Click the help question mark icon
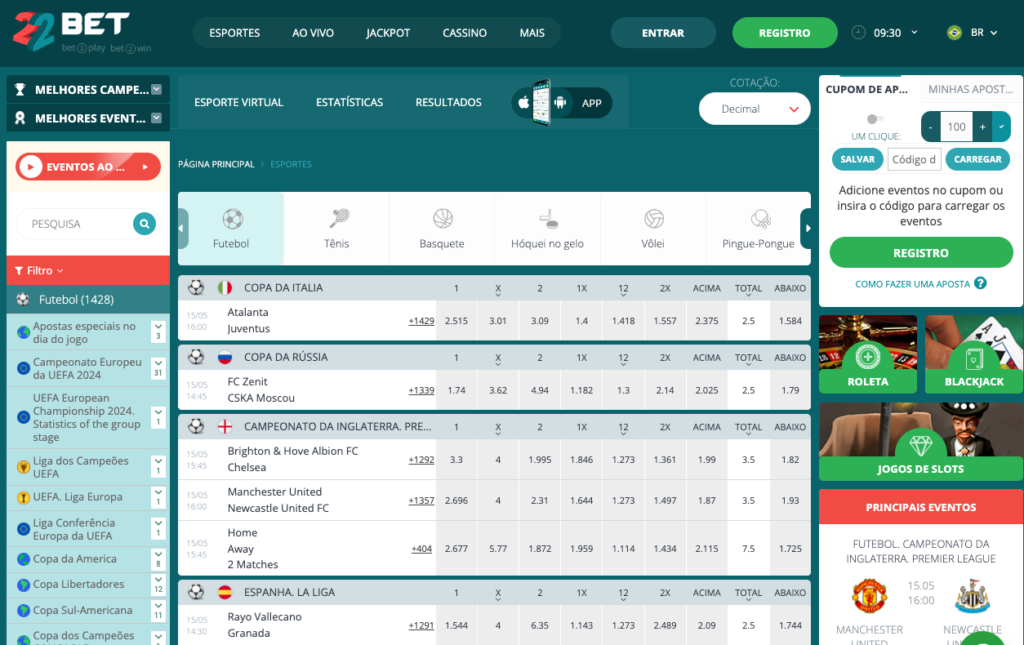Viewport: 1024px width, 645px height. [980, 283]
